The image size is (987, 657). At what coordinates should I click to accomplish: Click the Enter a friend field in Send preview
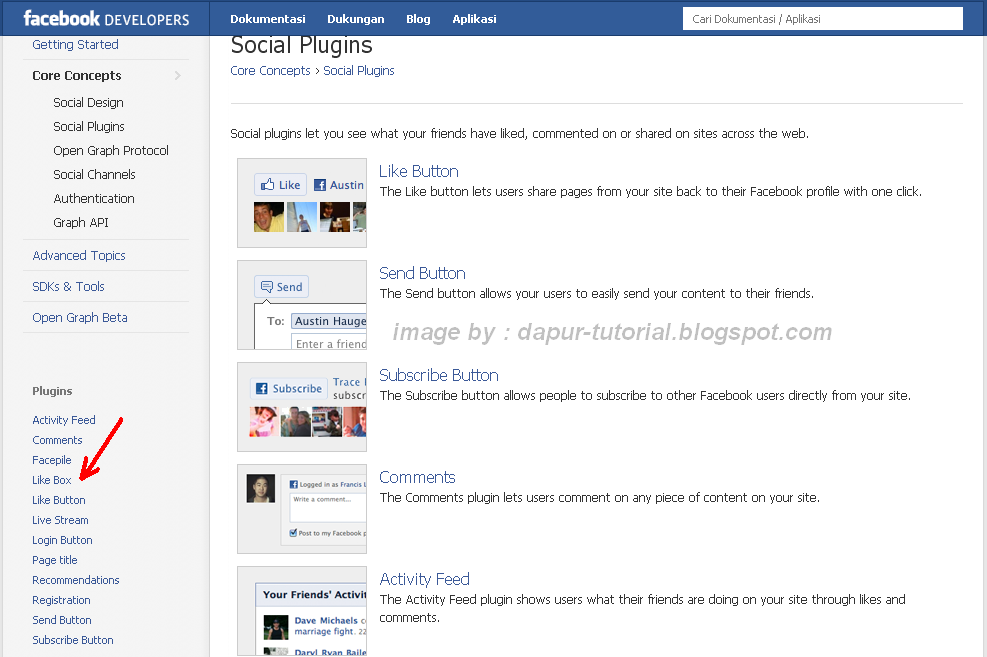tap(328, 342)
